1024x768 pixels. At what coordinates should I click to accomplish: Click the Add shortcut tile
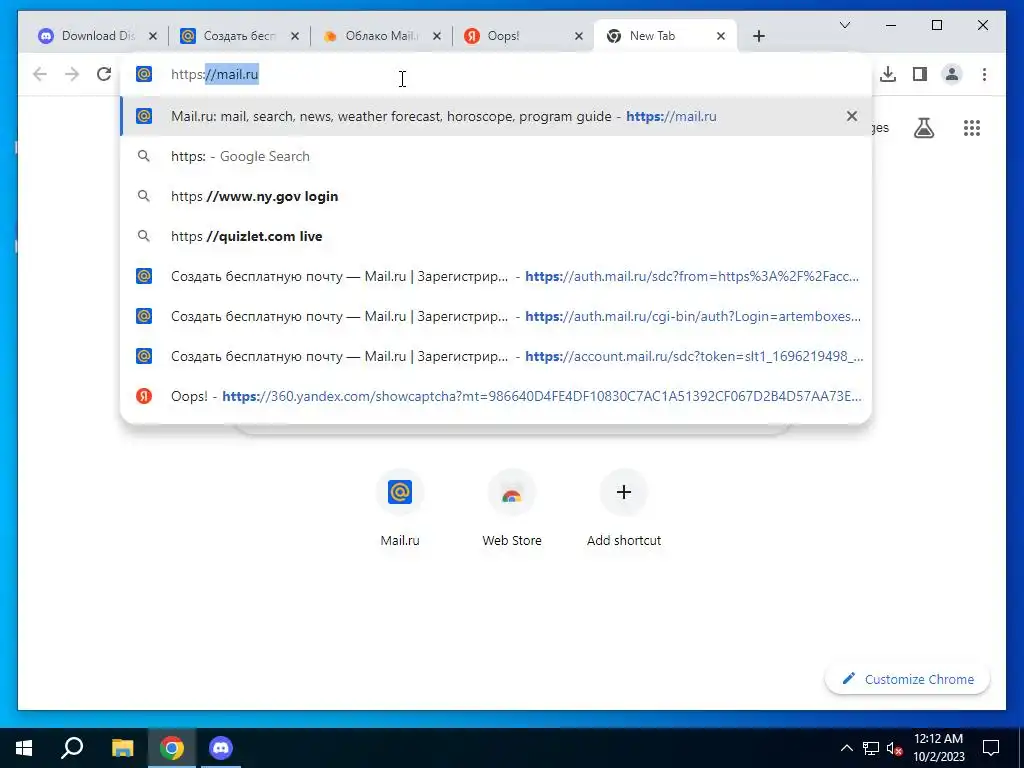click(x=624, y=509)
